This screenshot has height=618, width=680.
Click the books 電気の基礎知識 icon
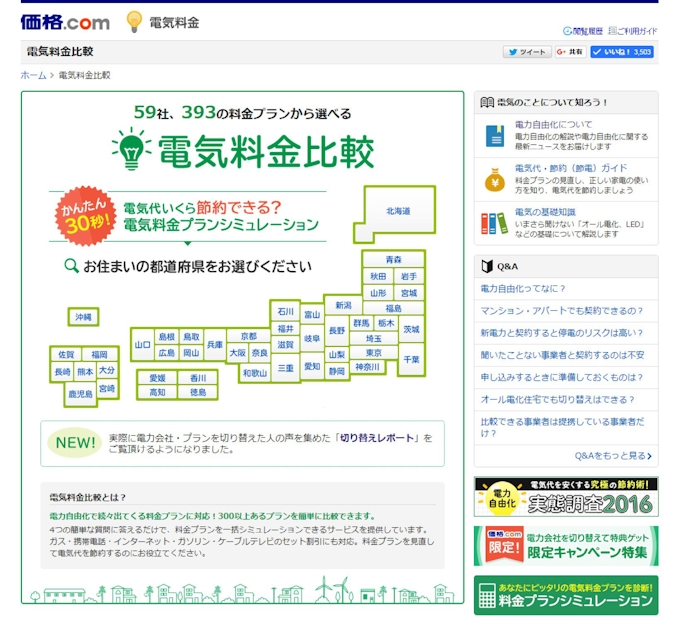point(494,223)
